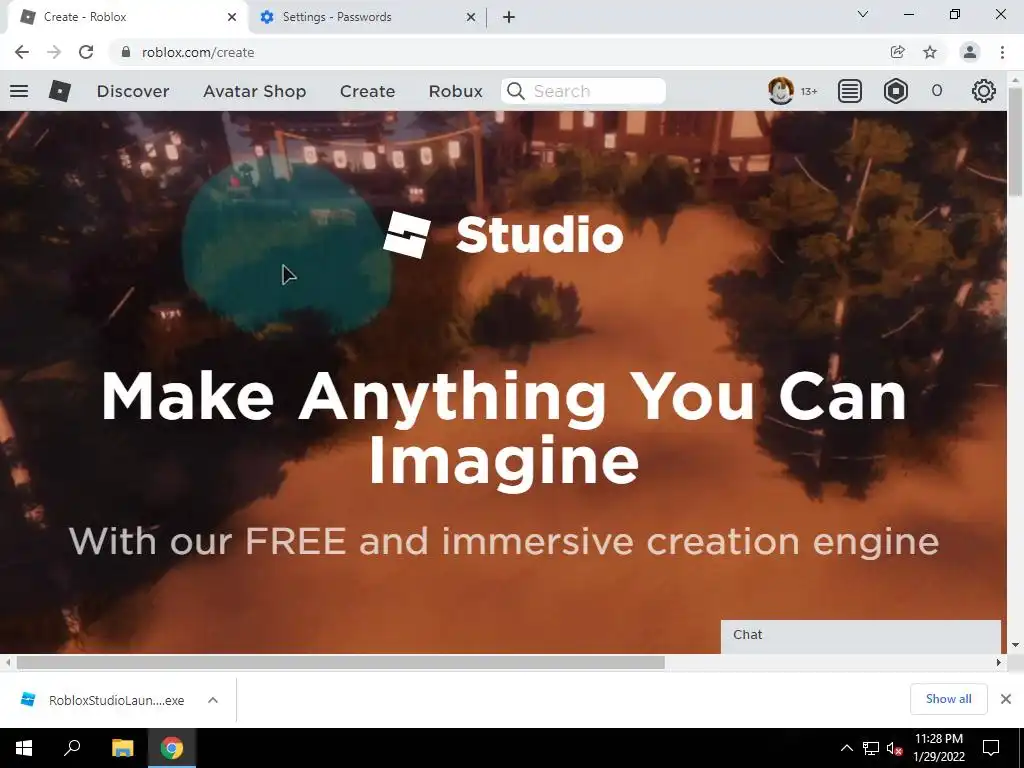Click the Studio logo banner
Image resolution: width=1024 pixels, height=768 pixels.
coord(503,235)
